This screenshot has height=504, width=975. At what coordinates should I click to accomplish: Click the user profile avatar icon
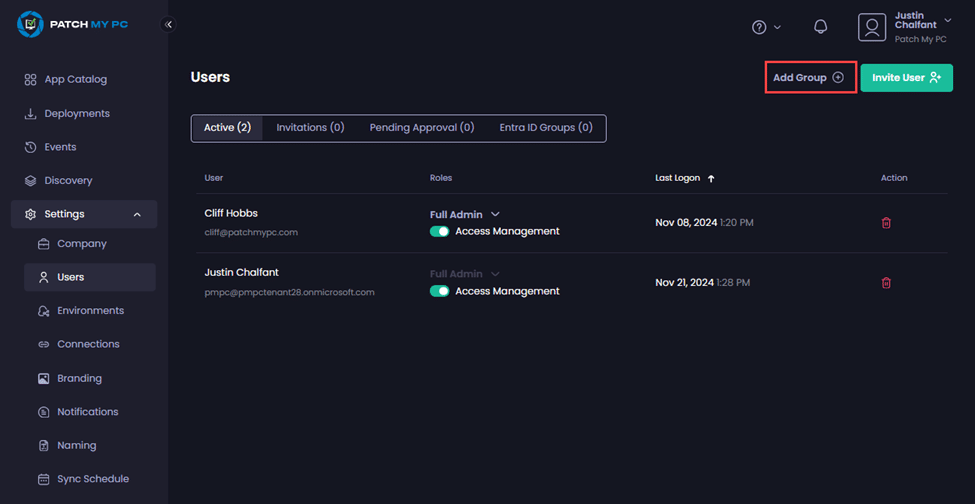[872, 27]
